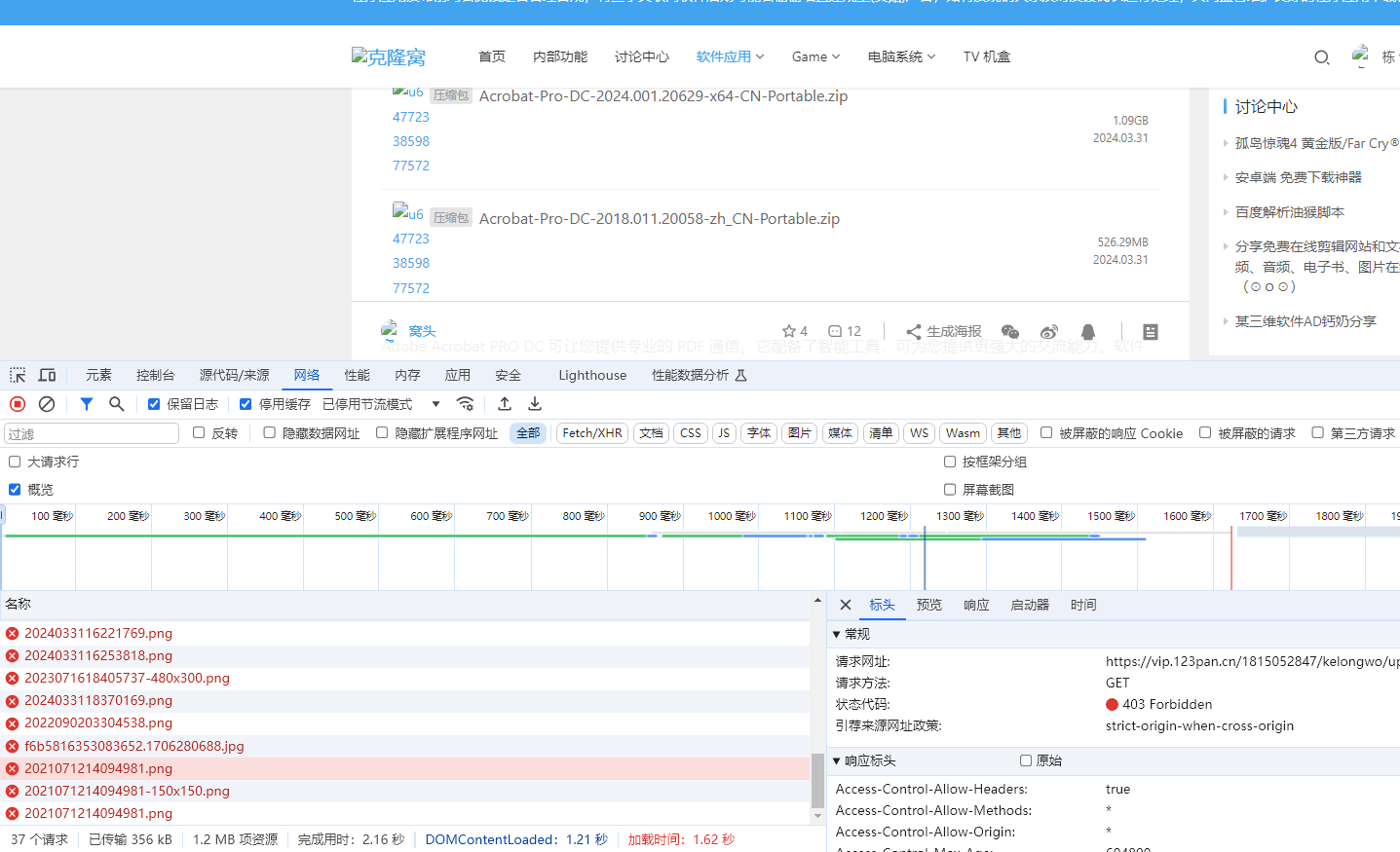Switch to 时间 request tab
The width and height of the screenshot is (1400, 852).
pyautogui.click(x=1083, y=605)
